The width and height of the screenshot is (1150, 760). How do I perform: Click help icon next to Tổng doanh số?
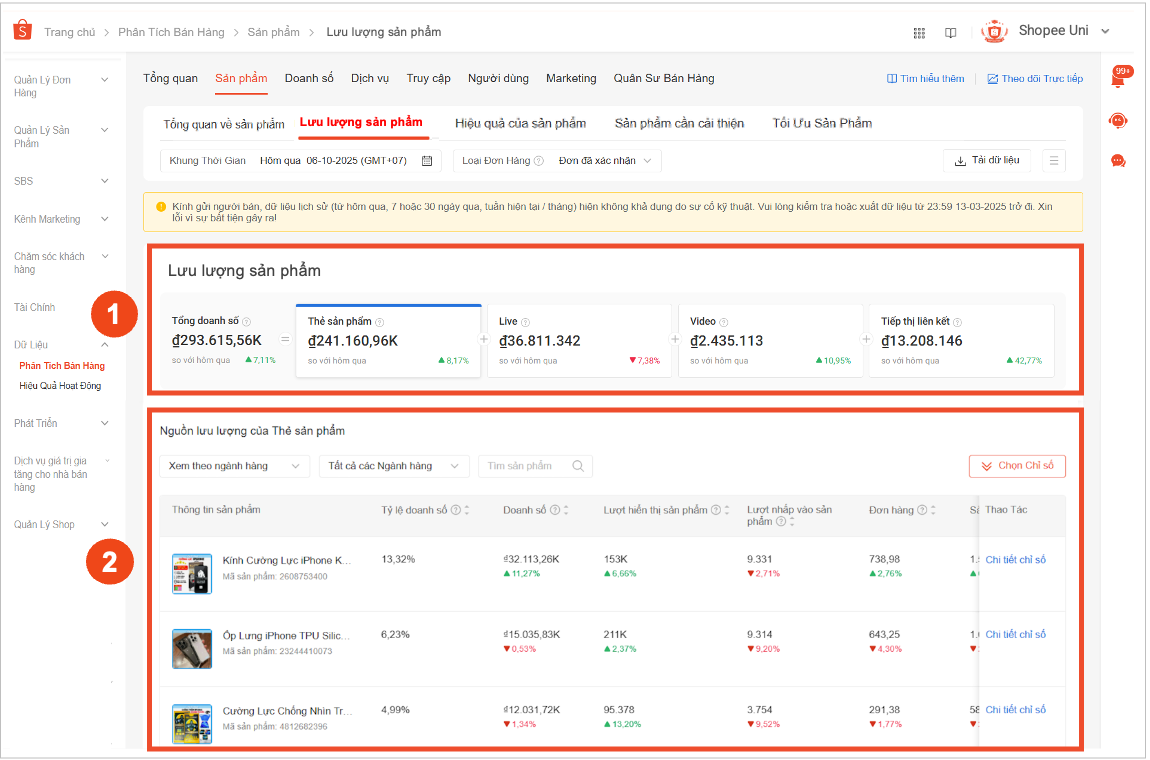point(247,322)
